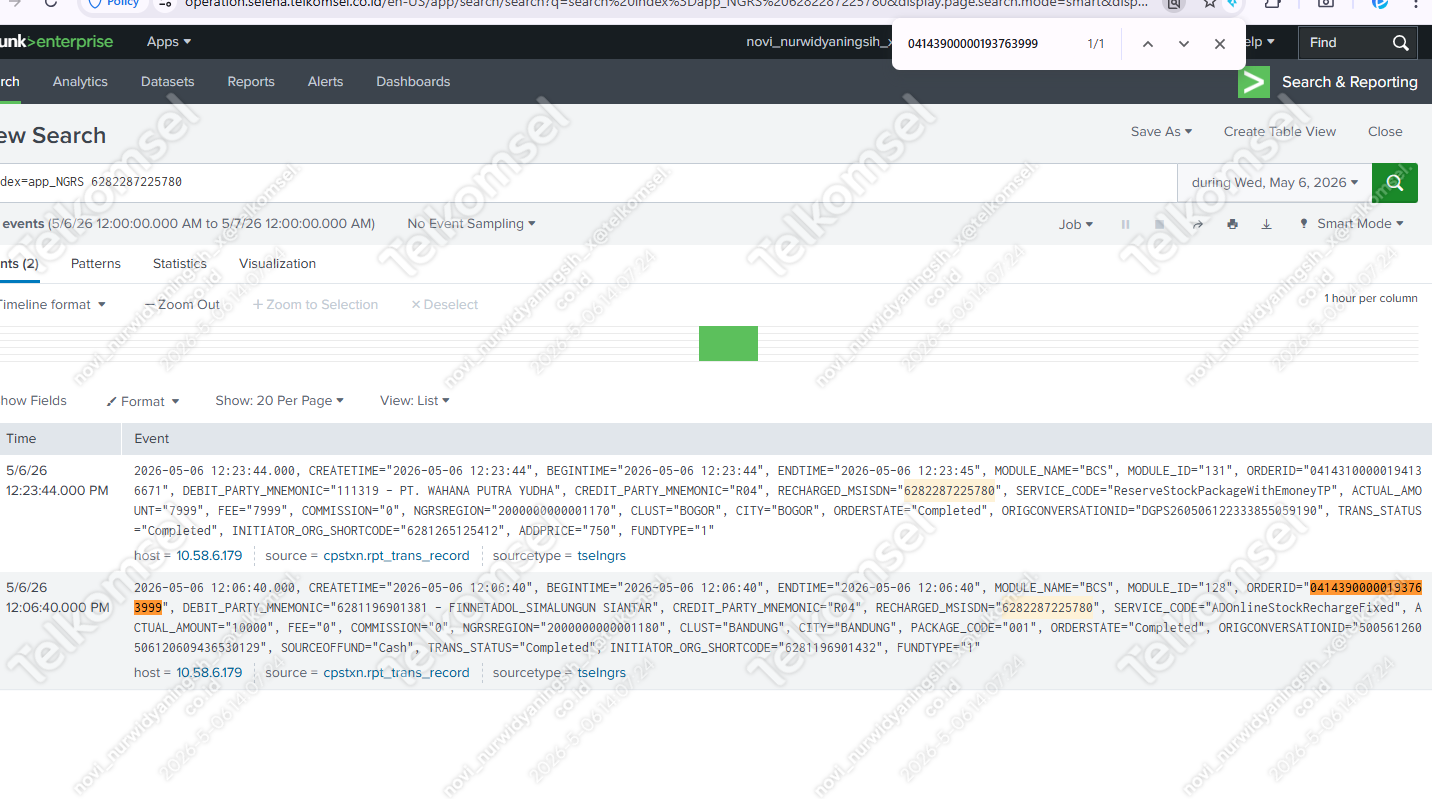Open the Analytics menu
This screenshot has width=1432, height=799.
(x=80, y=82)
